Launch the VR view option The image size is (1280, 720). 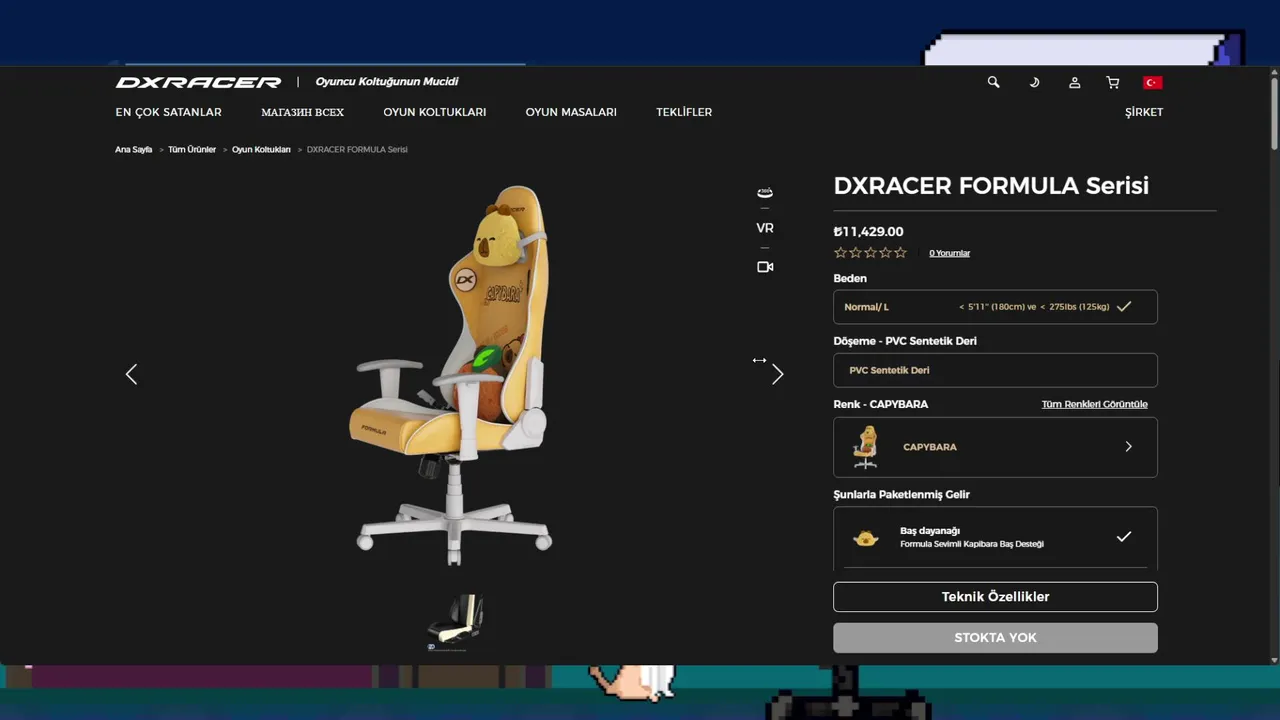(x=765, y=228)
